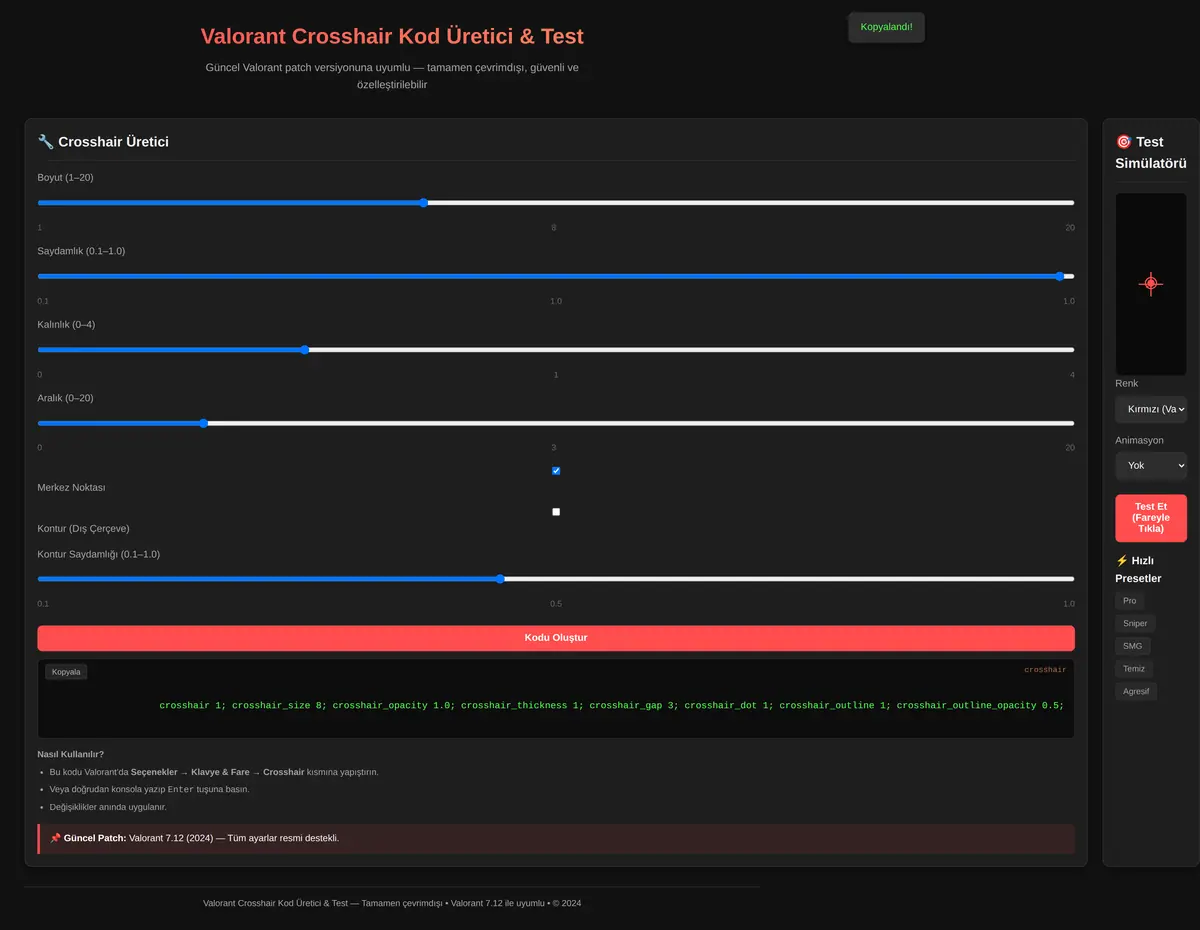
Task: Apply the Pro preset
Action: tap(1129, 601)
